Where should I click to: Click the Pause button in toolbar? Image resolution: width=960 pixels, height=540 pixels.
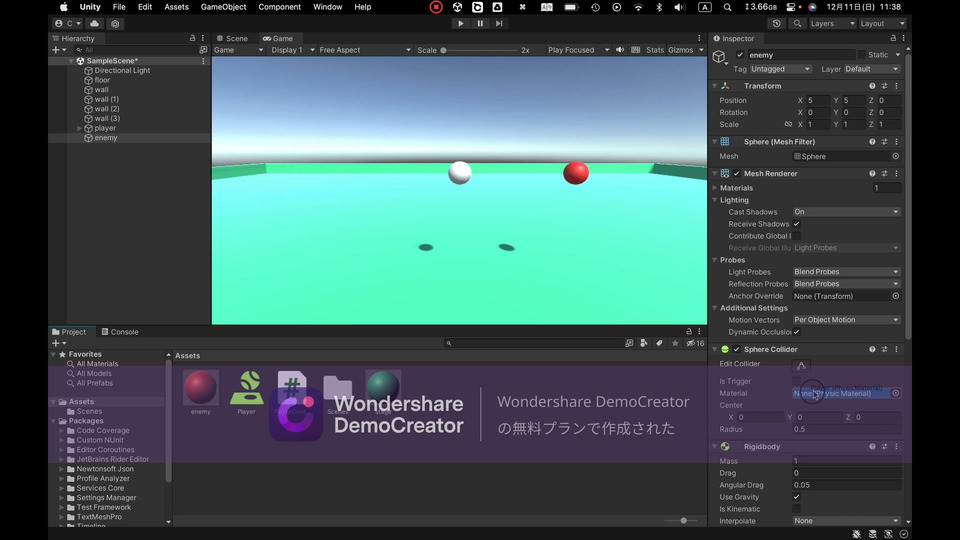480,23
